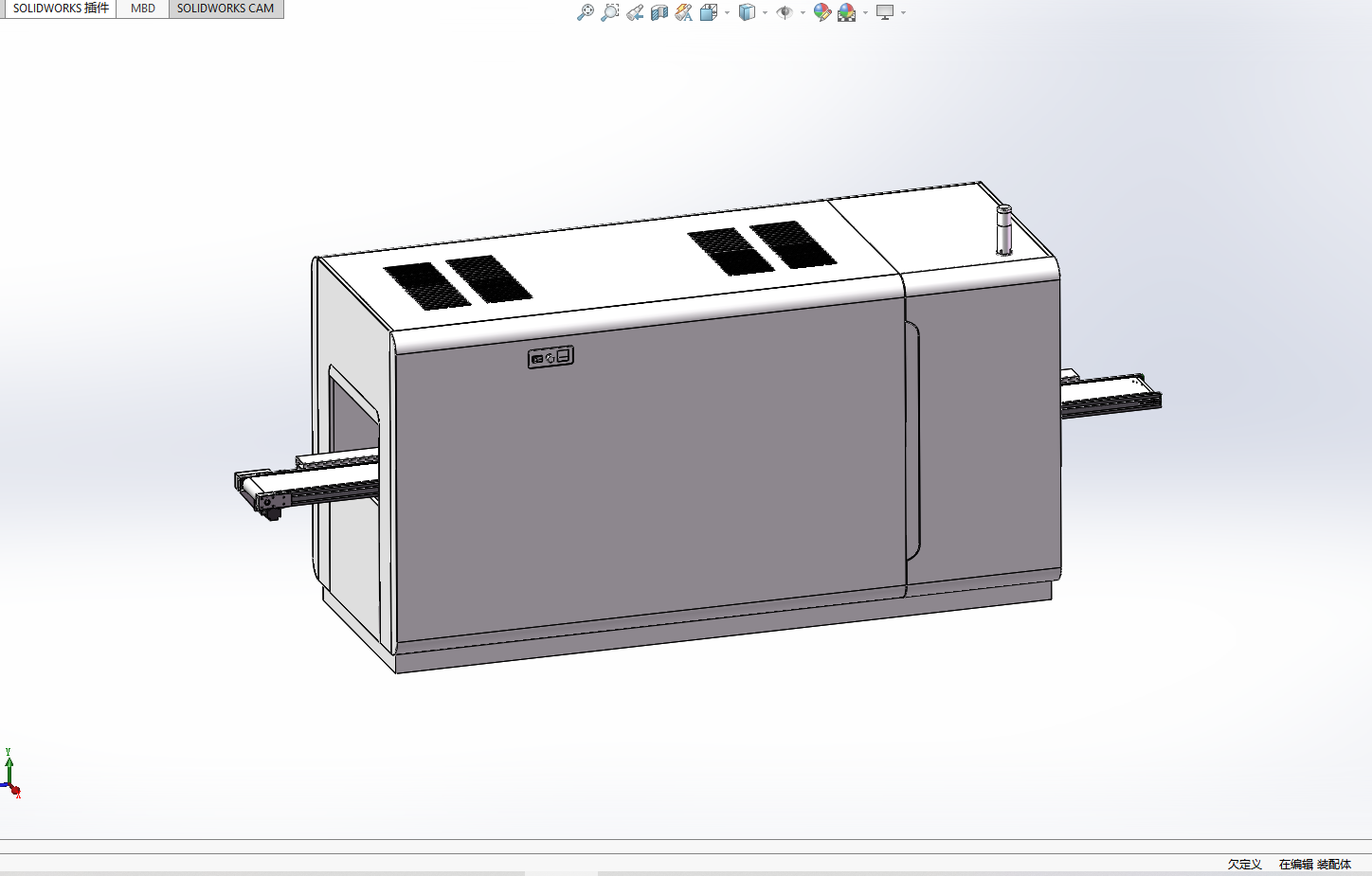Screen dimensions: 1372x876
Task: Click the View Settings monitor icon
Action: click(885, 12)
